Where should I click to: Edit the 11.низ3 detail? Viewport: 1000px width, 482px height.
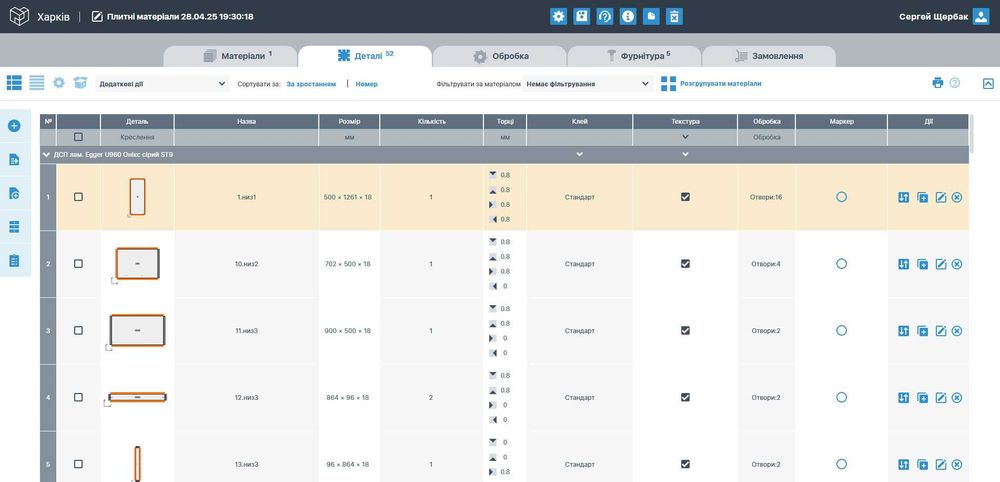(x=941, y=331)
